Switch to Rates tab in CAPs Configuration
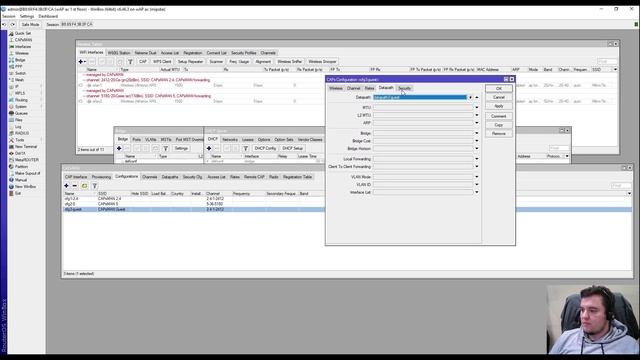The width and height of the screenshot is (640, 360). tap(369, 88)
